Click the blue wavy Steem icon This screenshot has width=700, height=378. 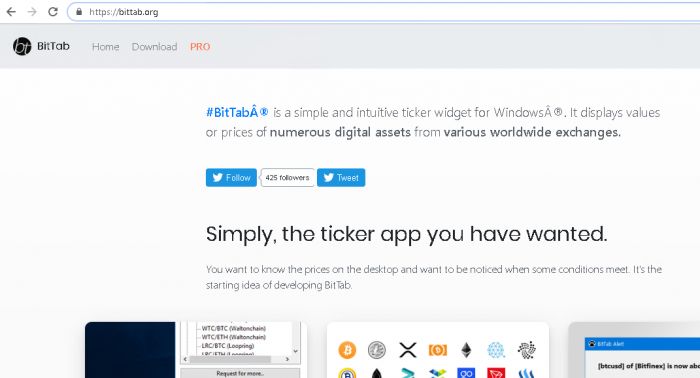coord(527,373)
